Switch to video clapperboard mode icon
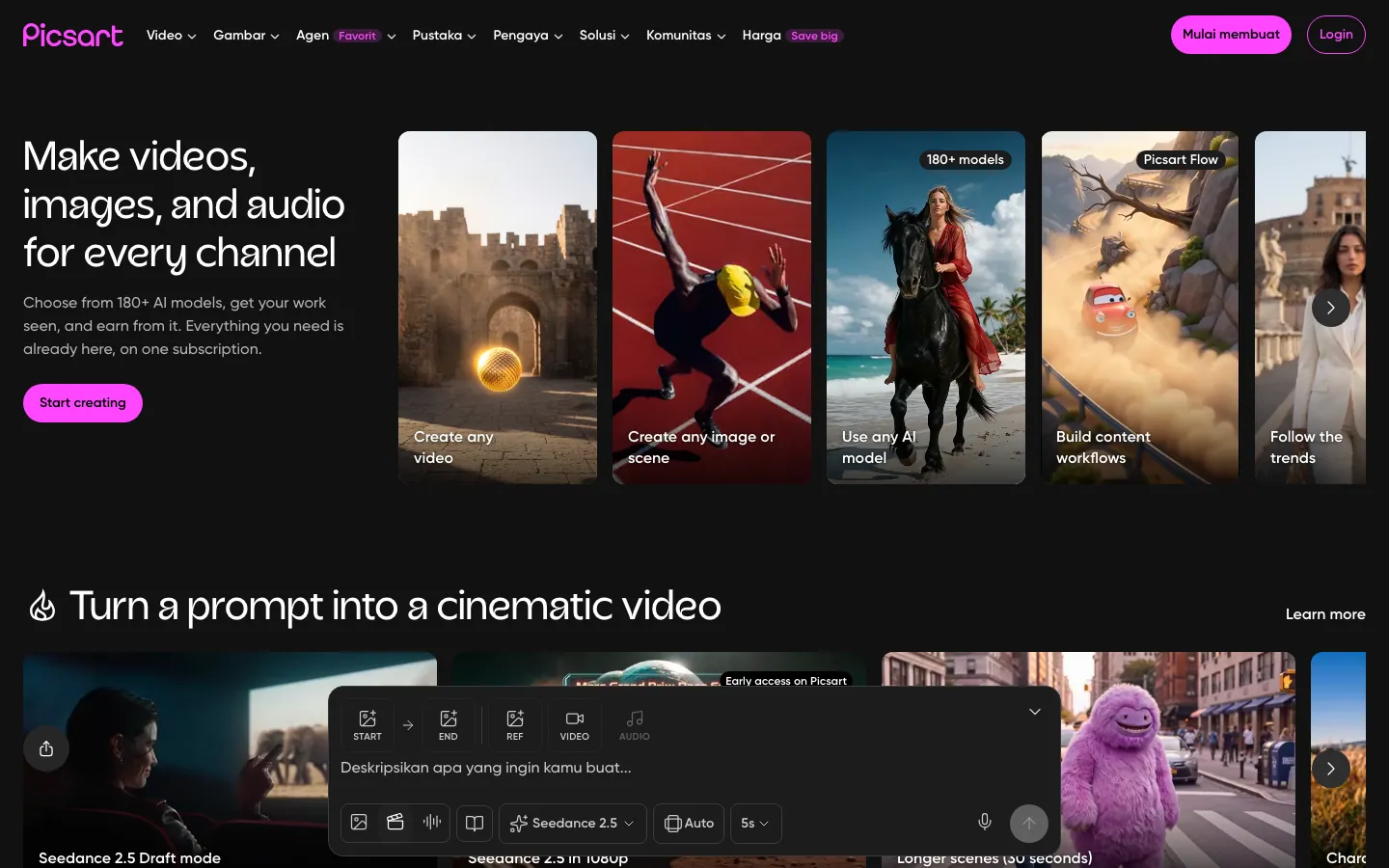Image resolution: width=1389 pixels, height=868 pixels. point(395,823)
